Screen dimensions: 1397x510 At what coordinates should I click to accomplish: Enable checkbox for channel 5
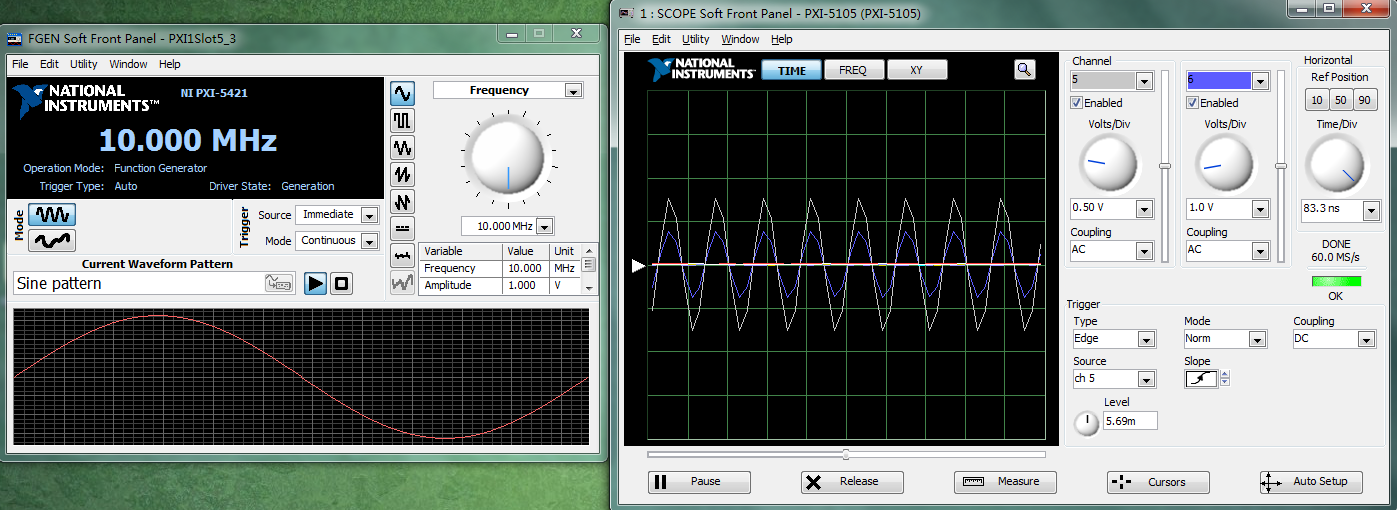point(1076,103)
